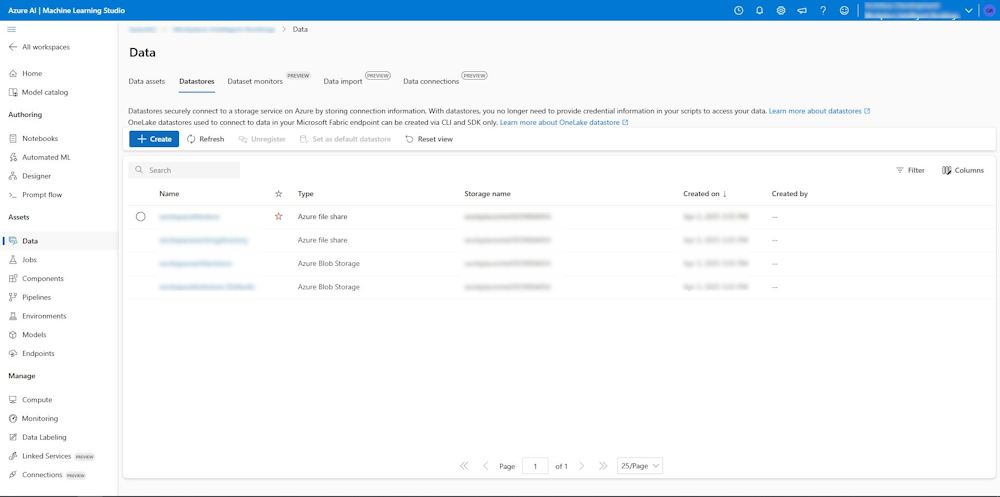Open the Filter panel
Image resolution: width=1000 pixels, height=497 pixels.
(x=910, y=170)
